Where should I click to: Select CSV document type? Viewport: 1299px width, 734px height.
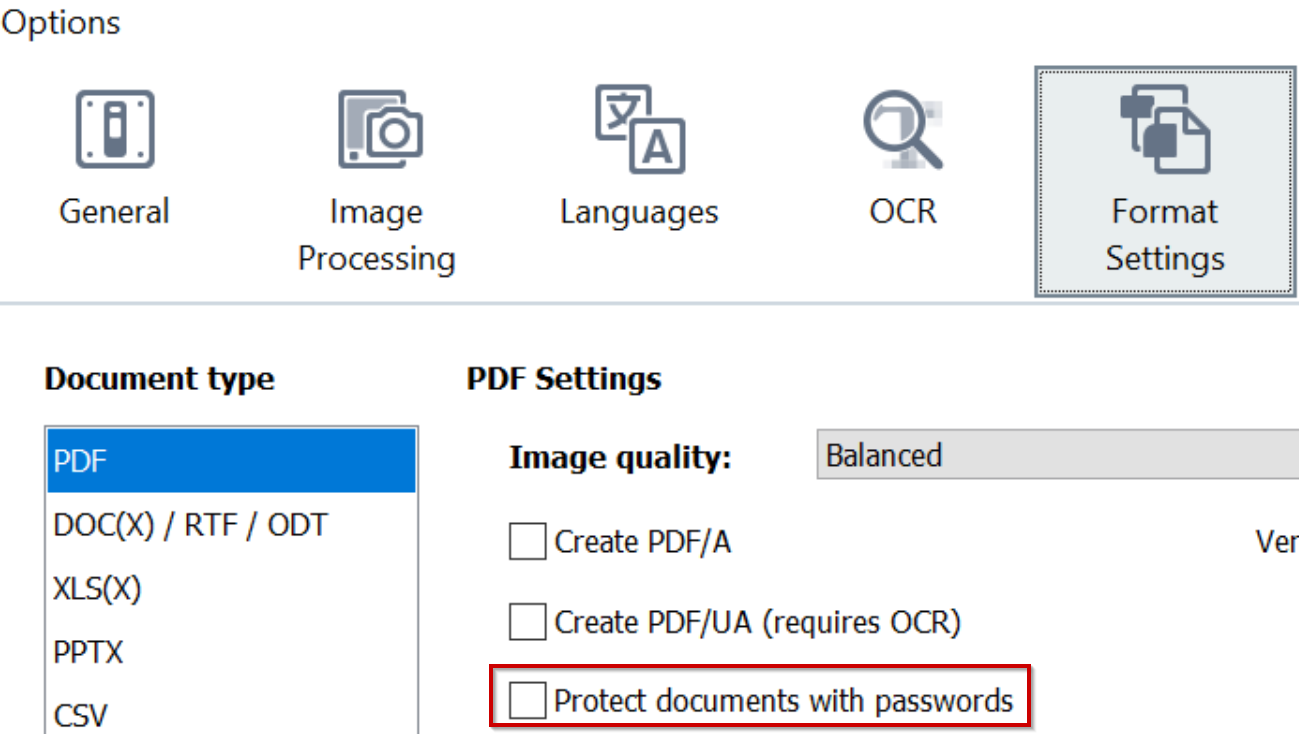coord(232,714)
